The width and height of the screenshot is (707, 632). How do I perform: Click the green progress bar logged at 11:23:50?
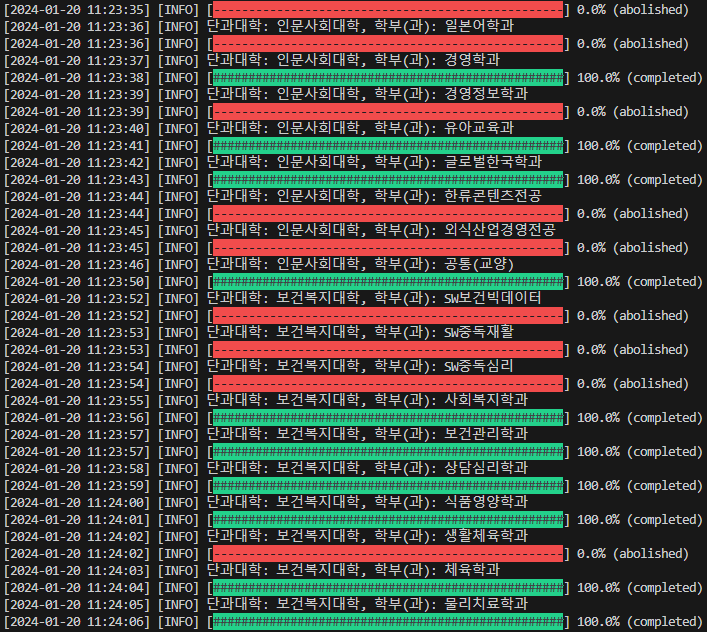pos(388,282)
